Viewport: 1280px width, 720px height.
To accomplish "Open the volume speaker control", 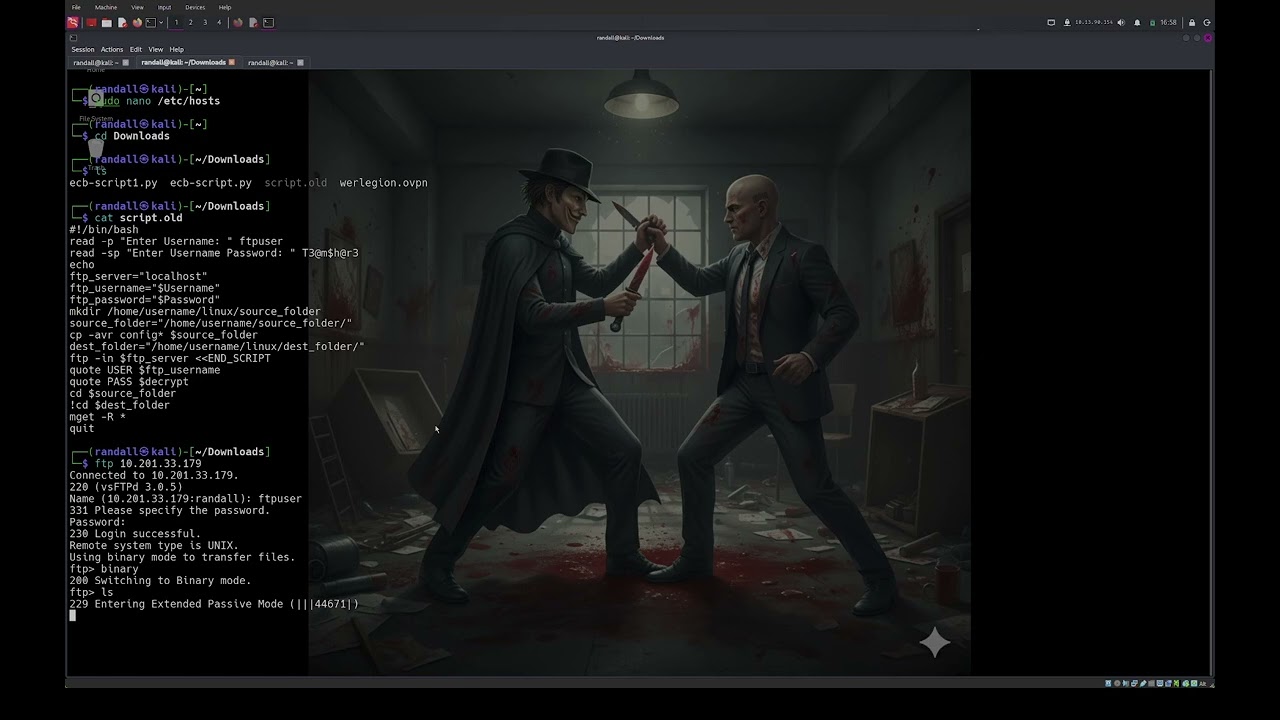I will click(x=1121, y=22).
